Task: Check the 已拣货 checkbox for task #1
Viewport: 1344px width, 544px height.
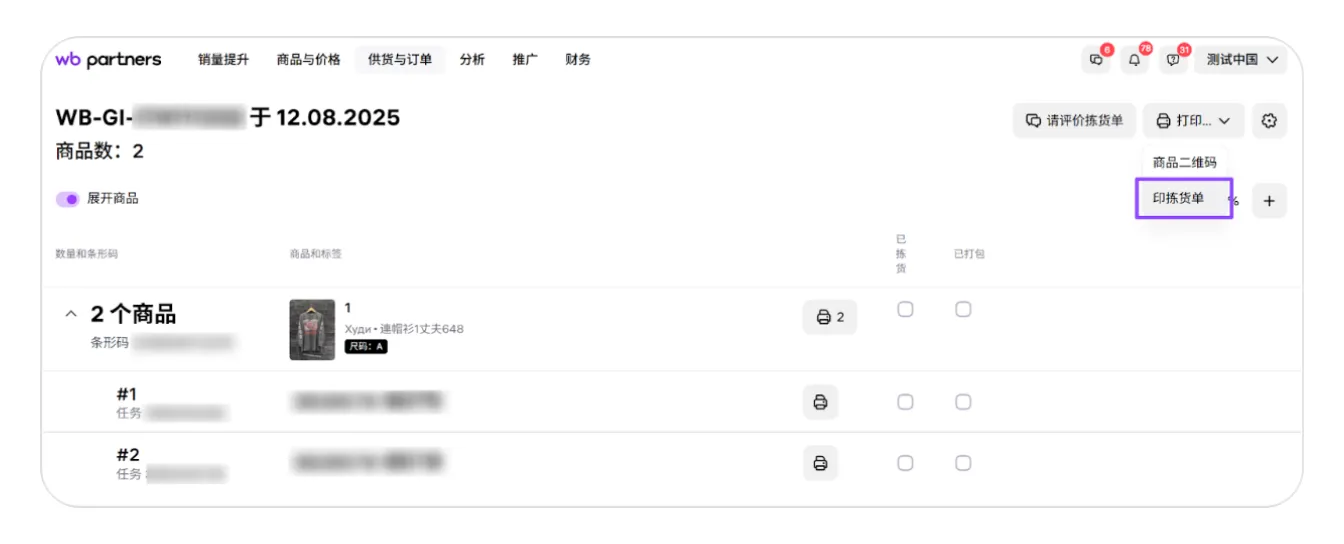Action: coord(905,402)
